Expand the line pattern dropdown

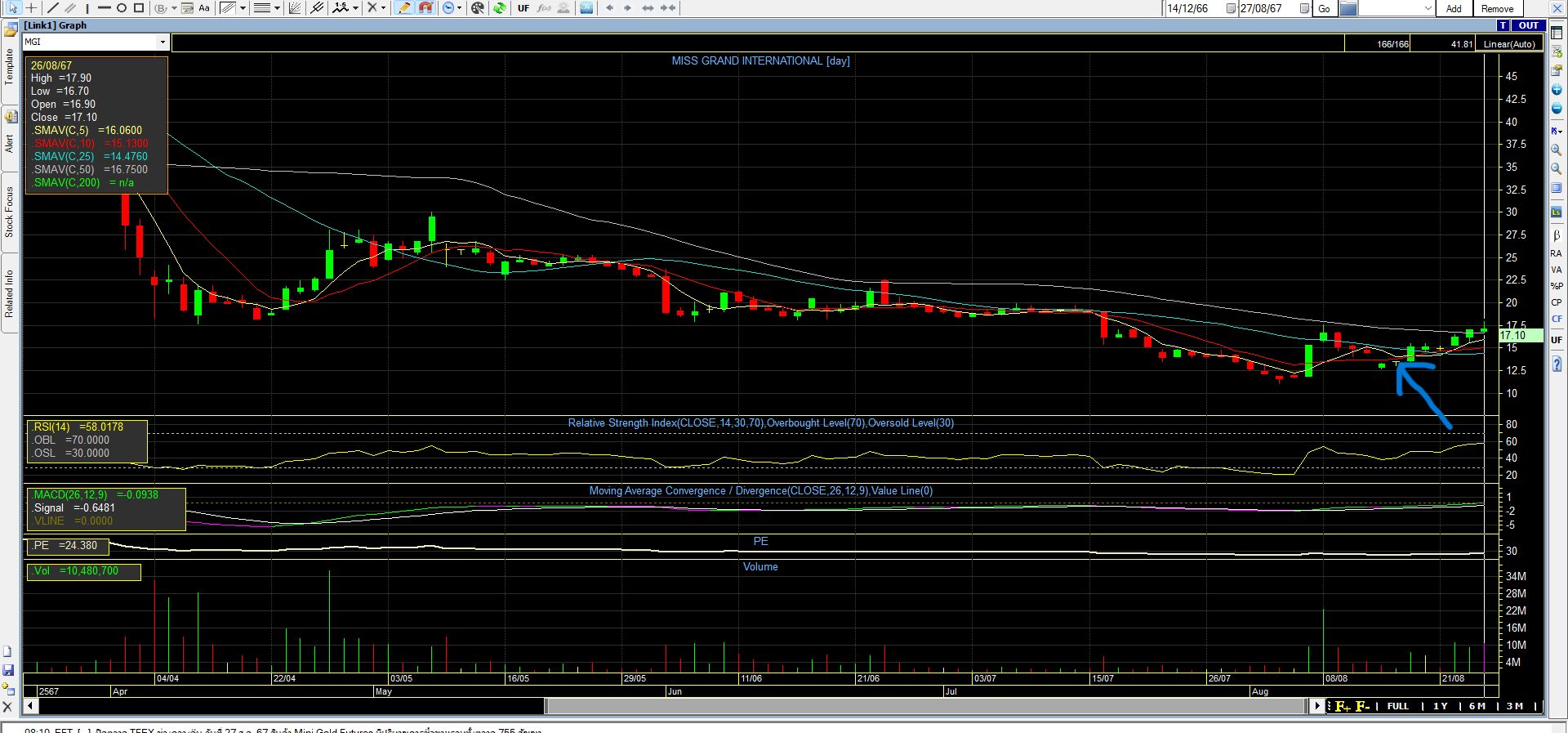243,8
